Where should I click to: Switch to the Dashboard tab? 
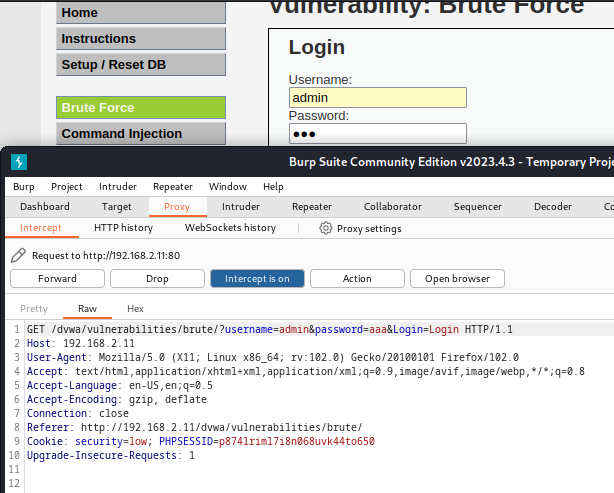click(x=45, y=206)
